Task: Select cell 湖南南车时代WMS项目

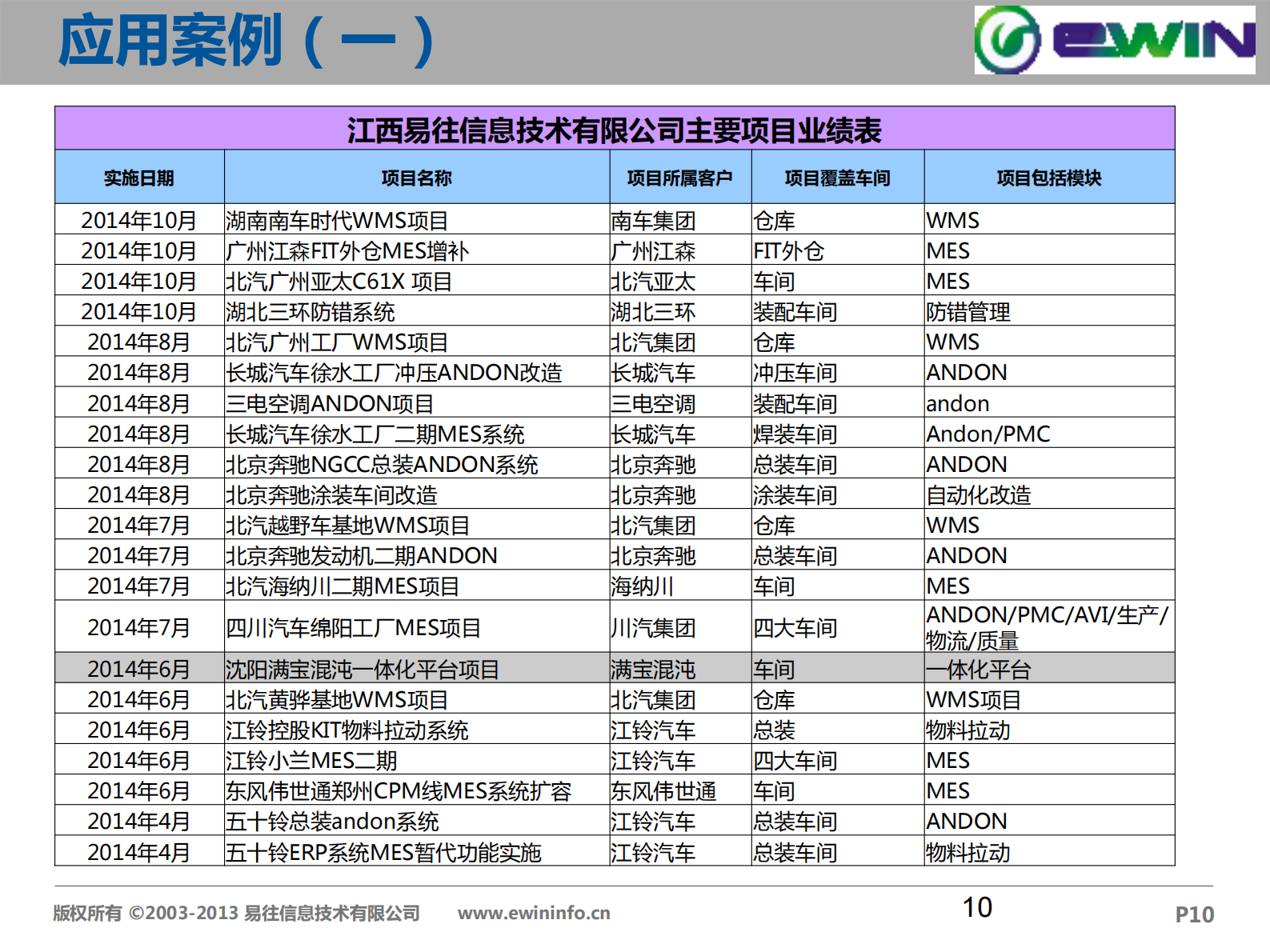Action: coord(416,220)
